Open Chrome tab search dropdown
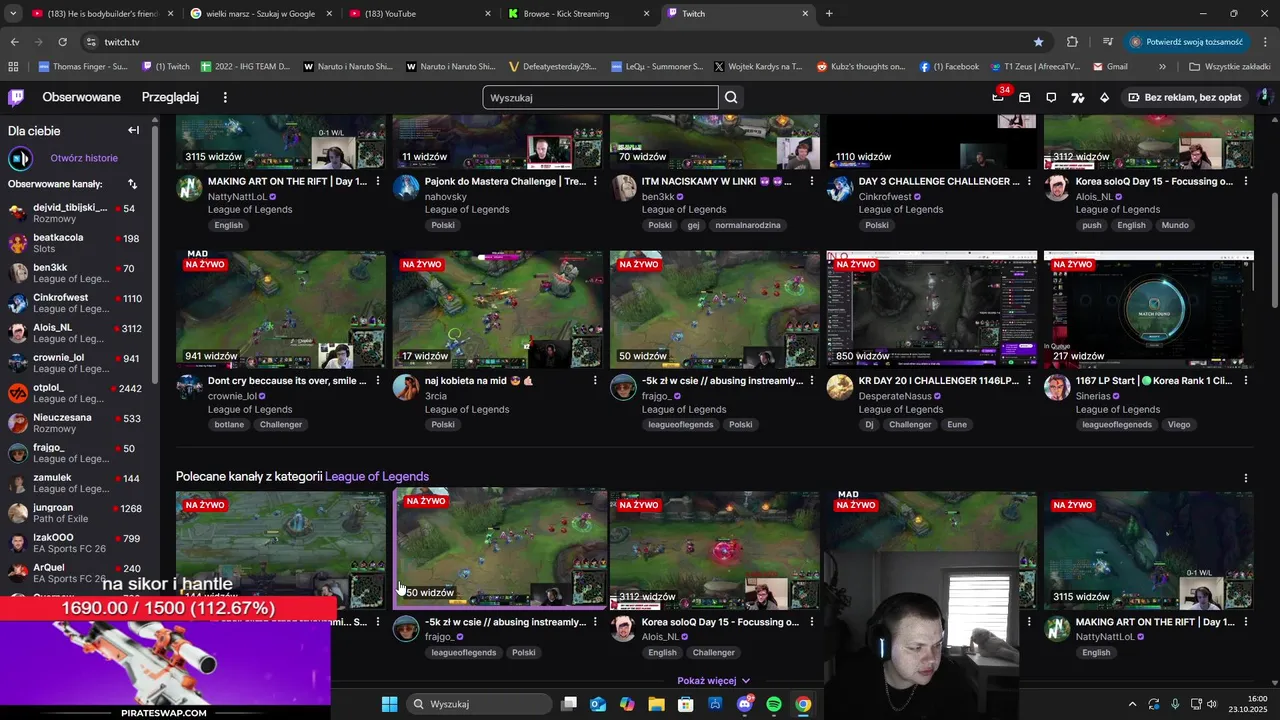 pos(13,14)
